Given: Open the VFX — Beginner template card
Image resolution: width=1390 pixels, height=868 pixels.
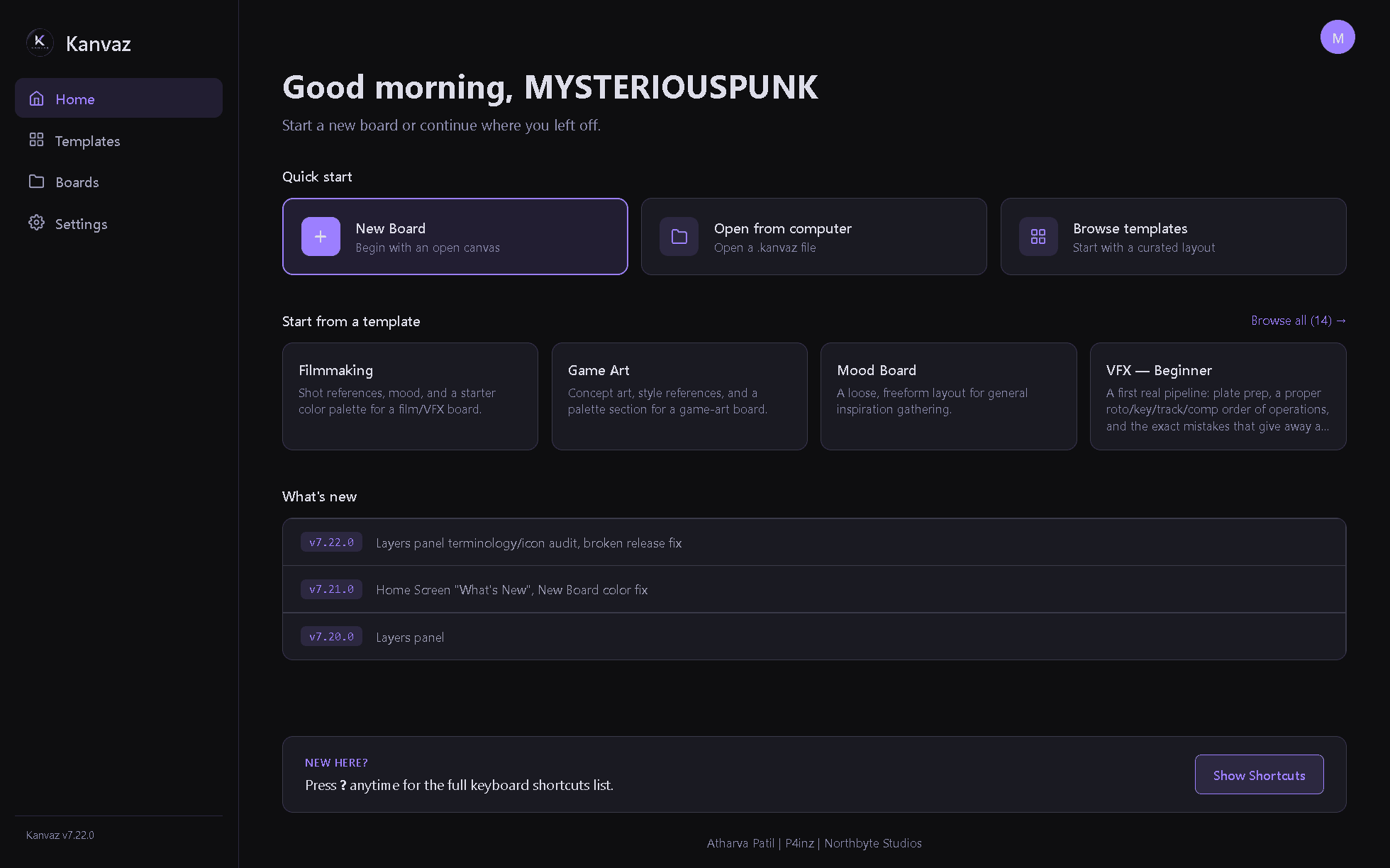Looking at the screenshot, I should coord(1218,396).
